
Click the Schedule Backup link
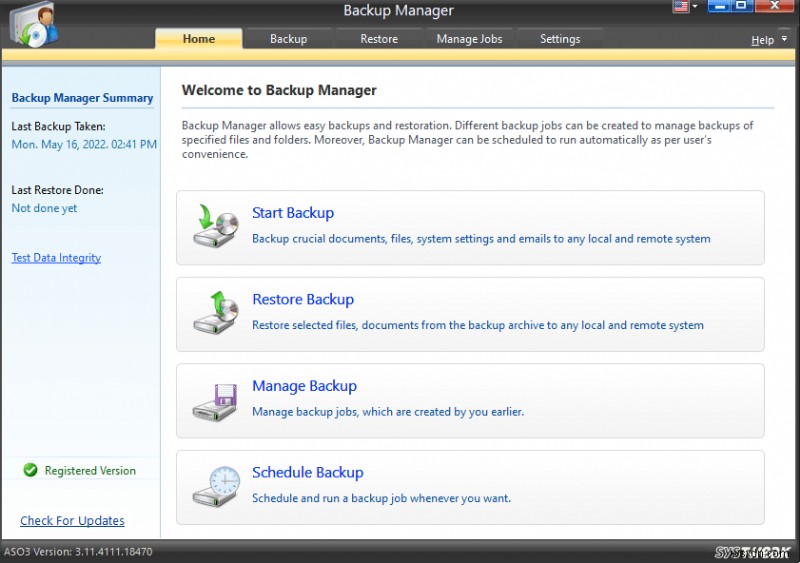pos(308,473)
